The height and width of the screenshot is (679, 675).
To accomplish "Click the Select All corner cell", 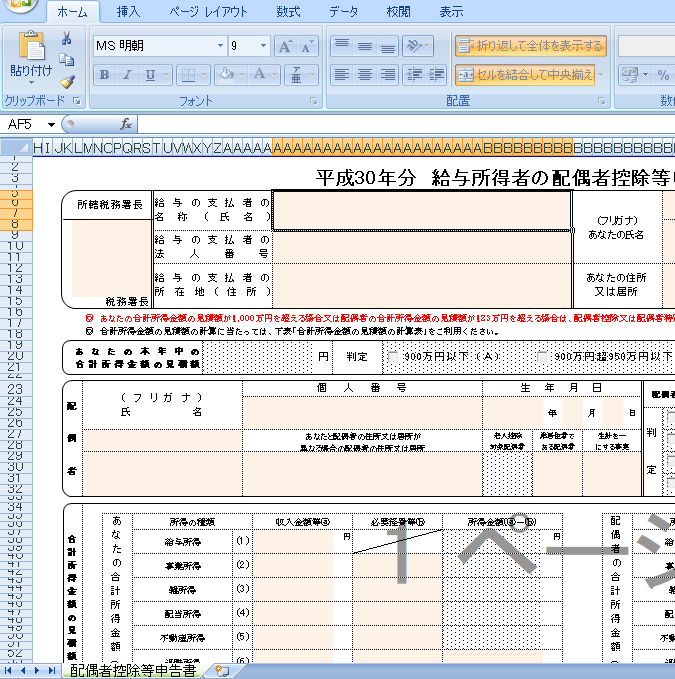I will [x=16, y=147].
